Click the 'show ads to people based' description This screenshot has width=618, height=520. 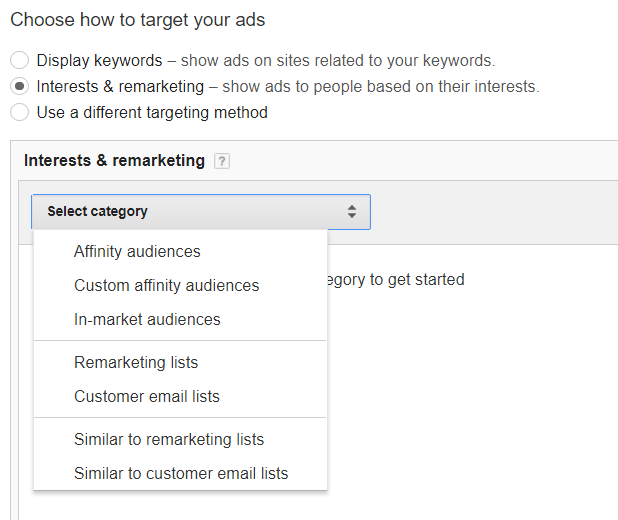(x=381, y=87)
